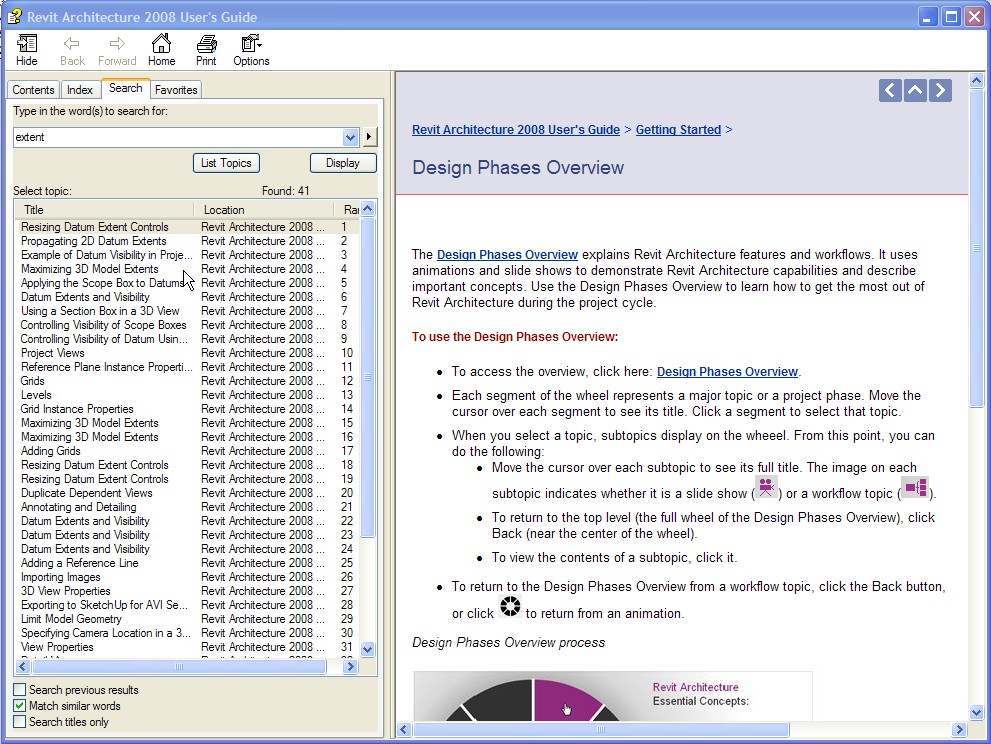Enable Search titles only checkbox
Screen dimensions: 991x744
pos(20,722)
